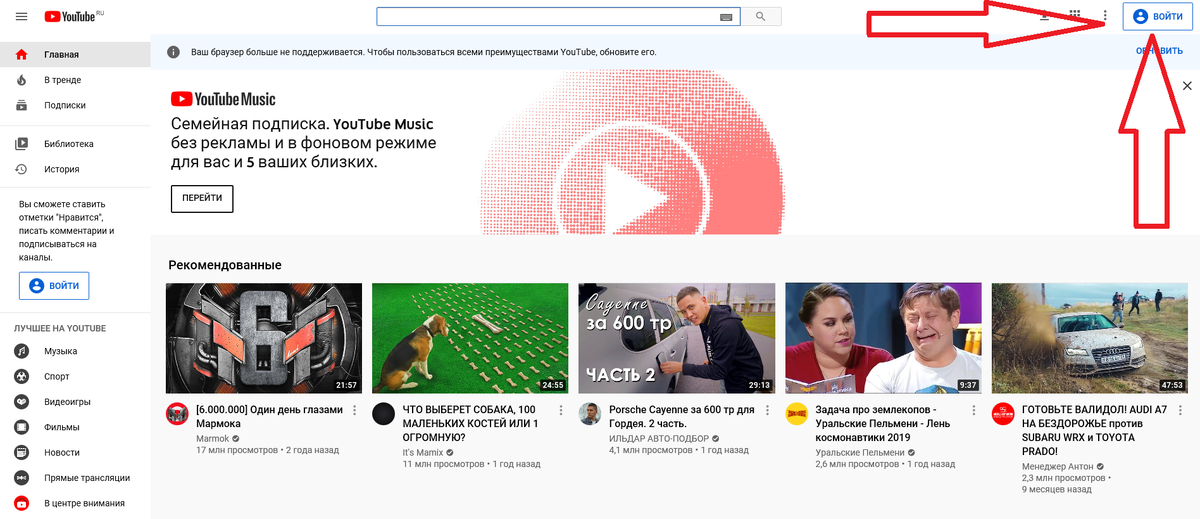Open the three-dot settings menu in header
This screenshot has height=519, width=1200.
pos(1105,16)
